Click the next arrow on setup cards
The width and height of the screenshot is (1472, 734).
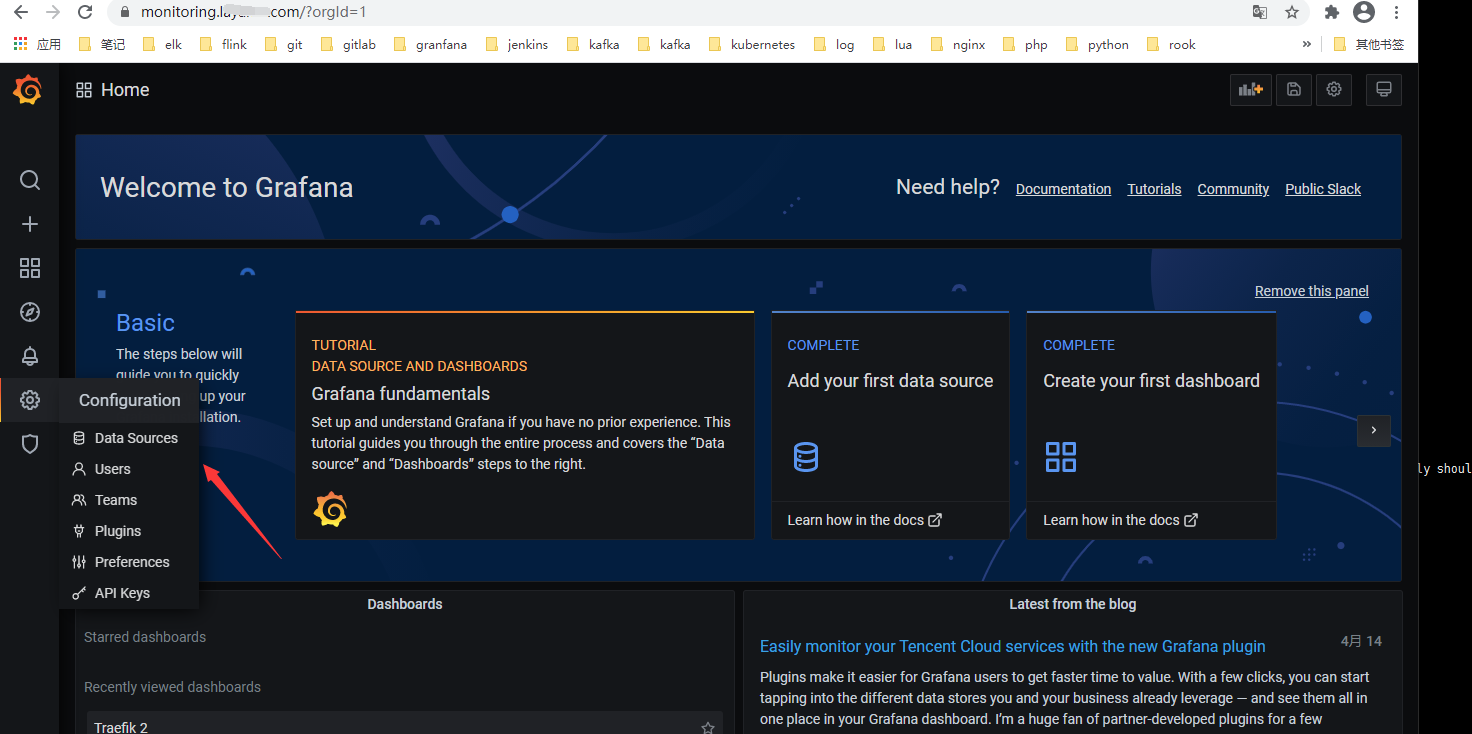[x=1374, y=430]
